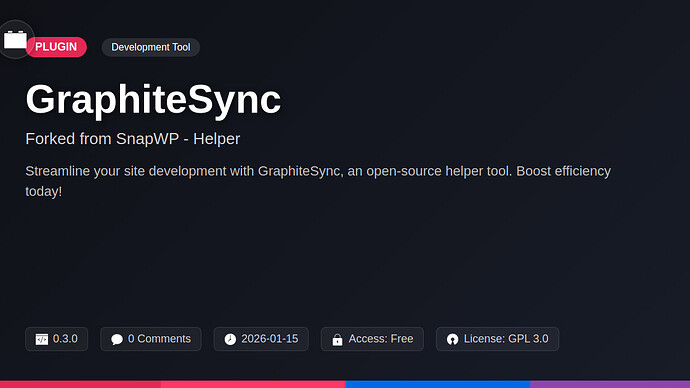The image size is (690, 388).
Task: Click 'Forked from SnapWP - Helper' subtitle
Action: pyautogui.click(x=133, y=139)
